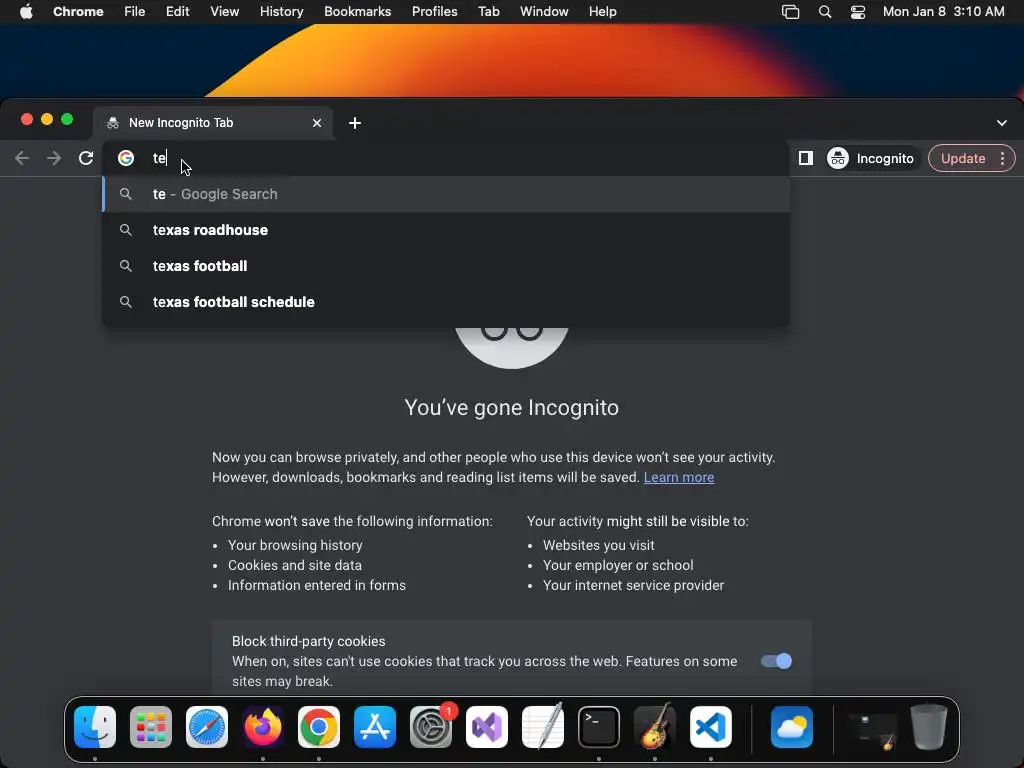Click the forward navigation arrow
The height and width of the screenshot is (768, 1024).
54,158
